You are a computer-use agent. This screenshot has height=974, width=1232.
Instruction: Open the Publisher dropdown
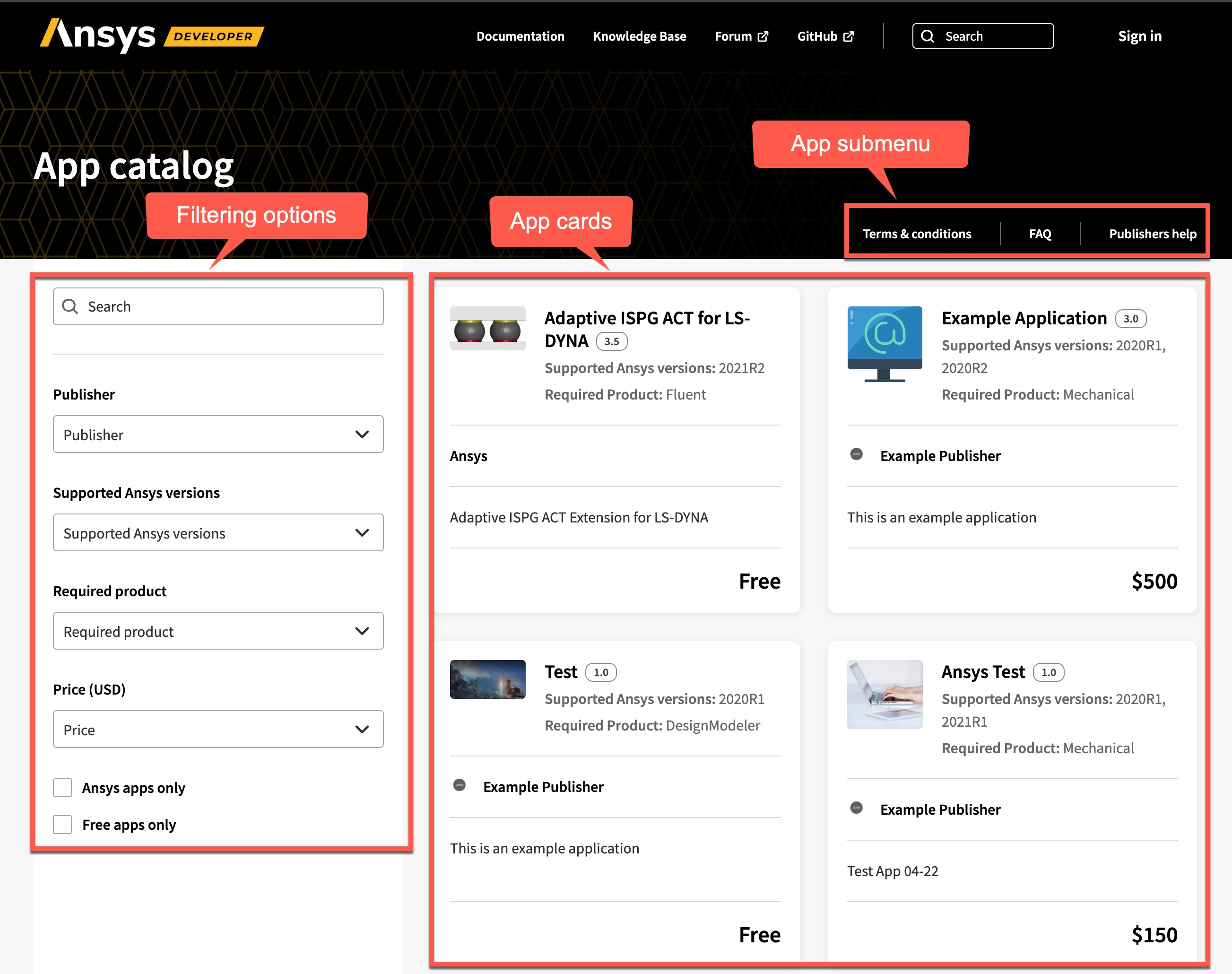pos(218,435)
